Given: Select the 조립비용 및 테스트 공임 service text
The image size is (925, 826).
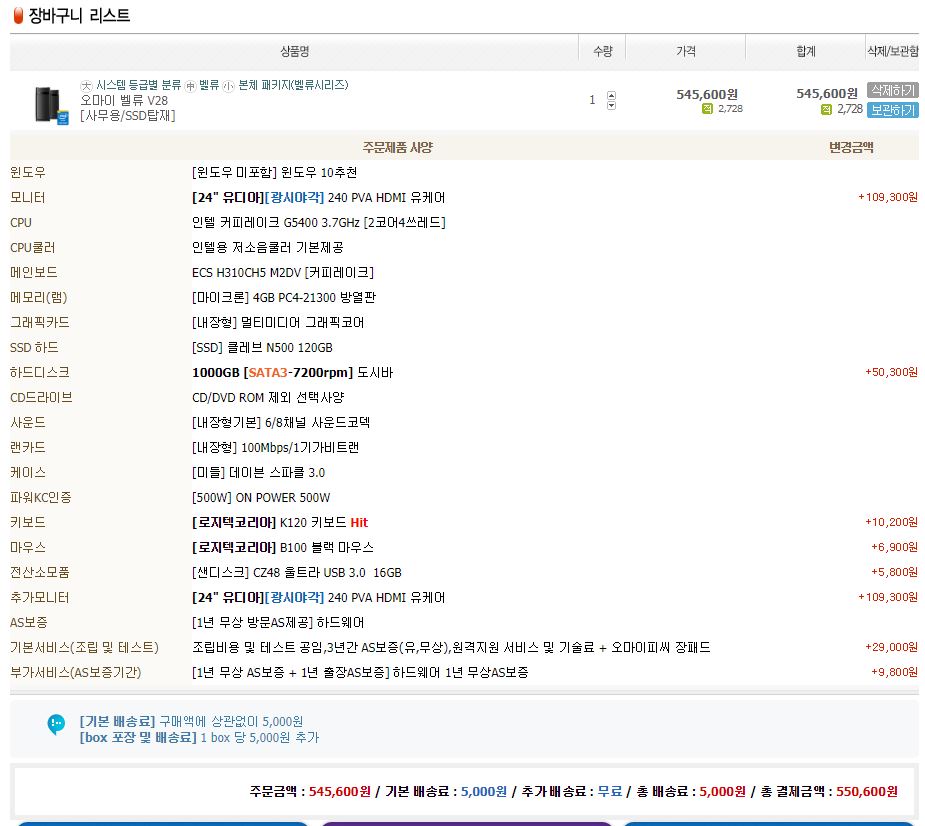Looking at the screenshot, I should coord(451,647).
